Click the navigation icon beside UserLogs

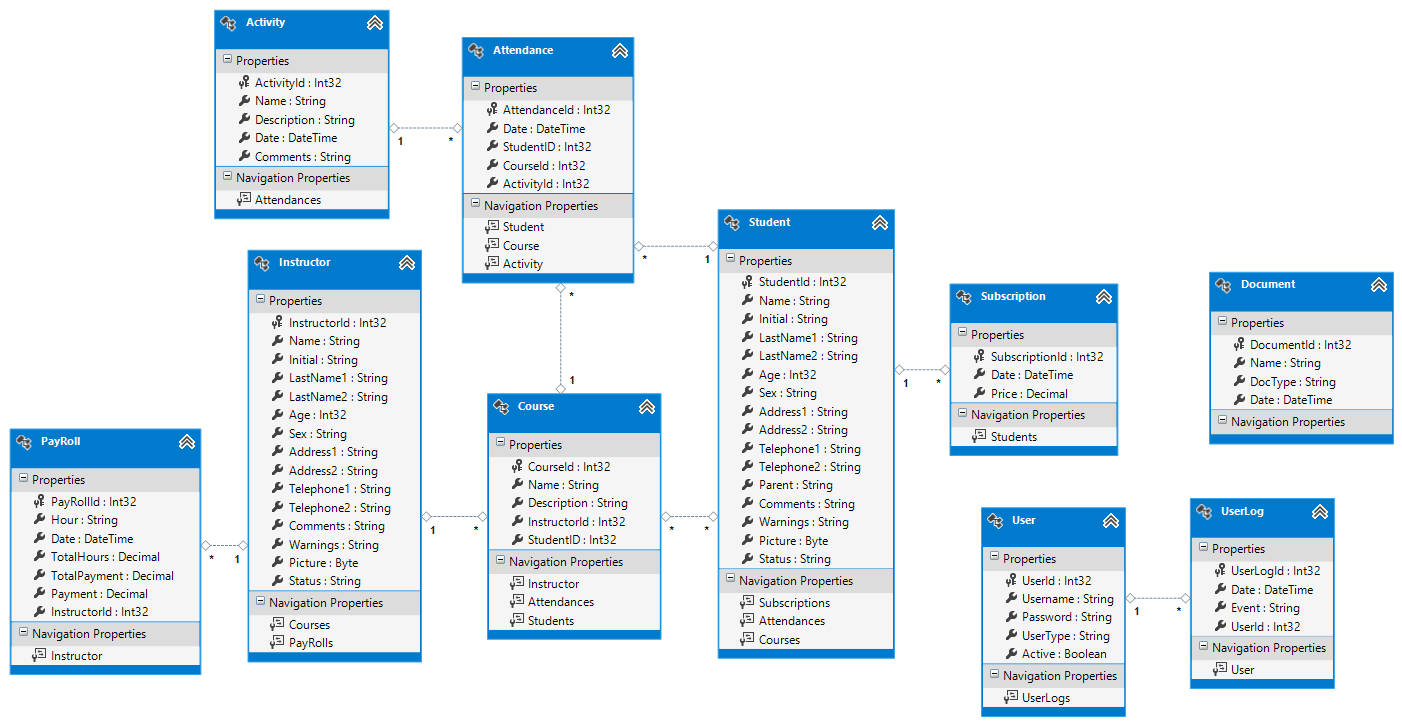coord(1011,698)
